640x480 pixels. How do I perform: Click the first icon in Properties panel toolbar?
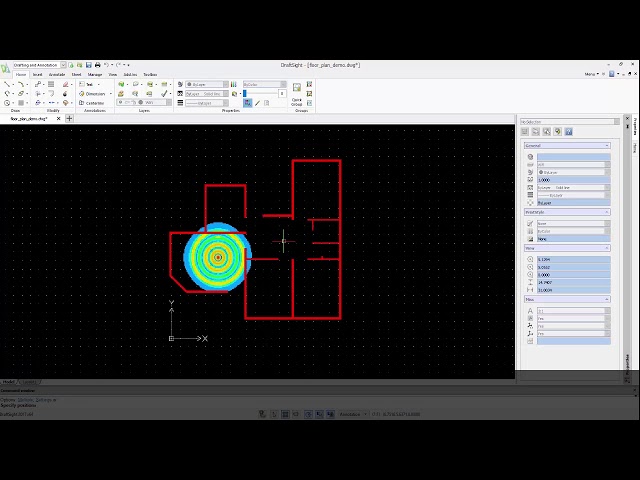pos(525,131)
